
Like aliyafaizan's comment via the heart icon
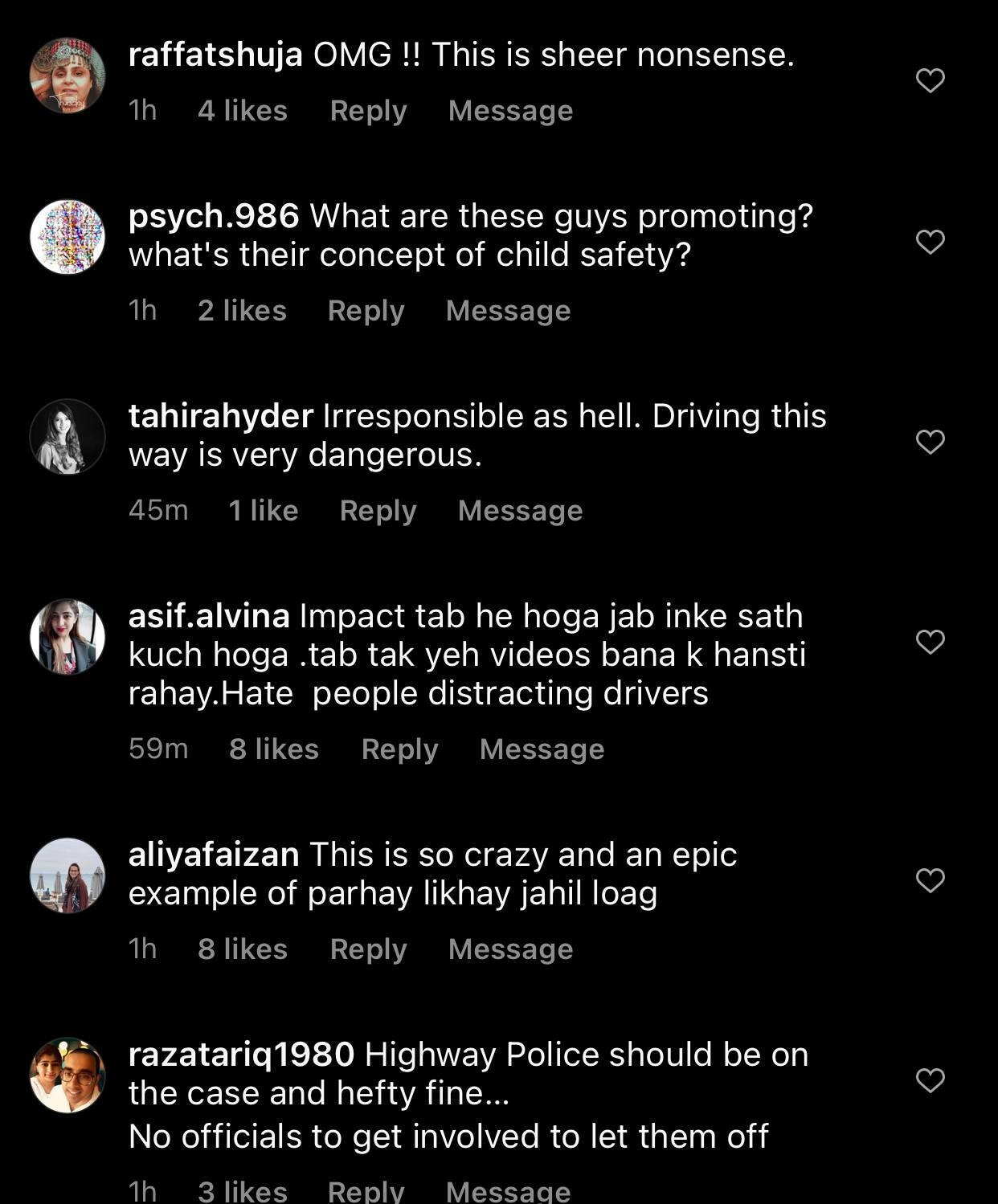pyautogui.click(x=930, y=880)
